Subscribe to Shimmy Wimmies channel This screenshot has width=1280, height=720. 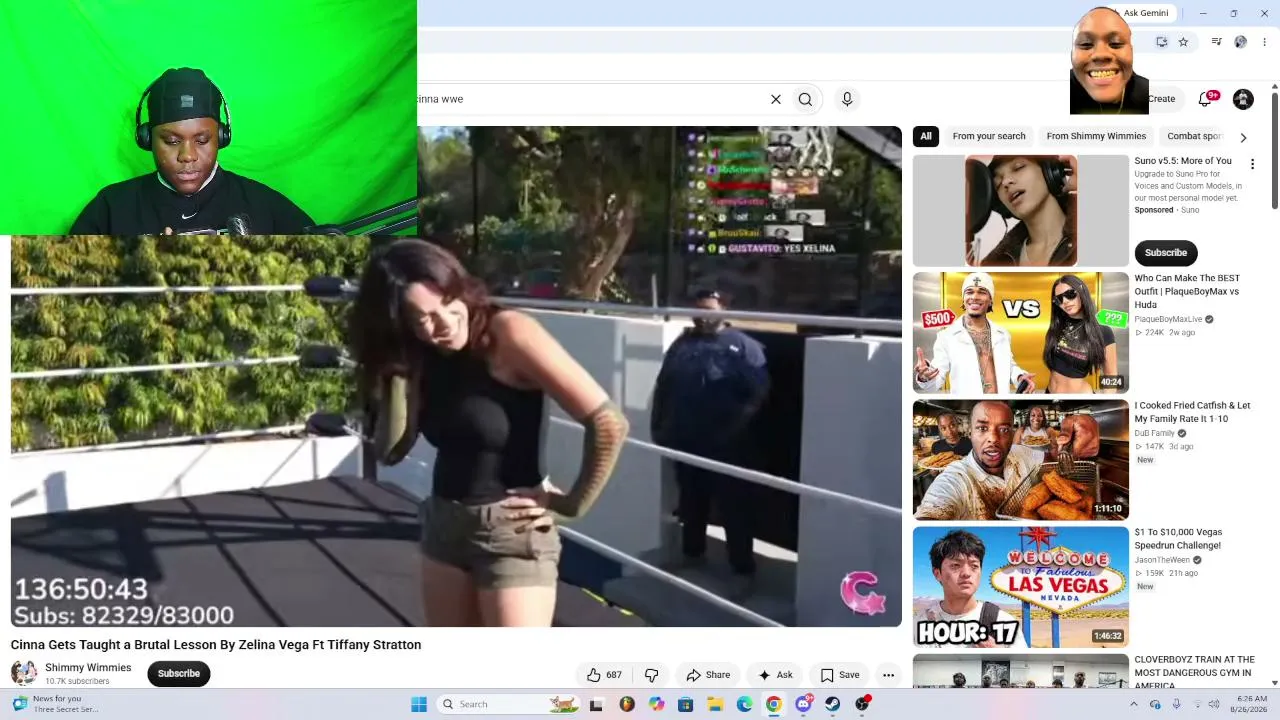pyautogui.click(x=179, y=673)
